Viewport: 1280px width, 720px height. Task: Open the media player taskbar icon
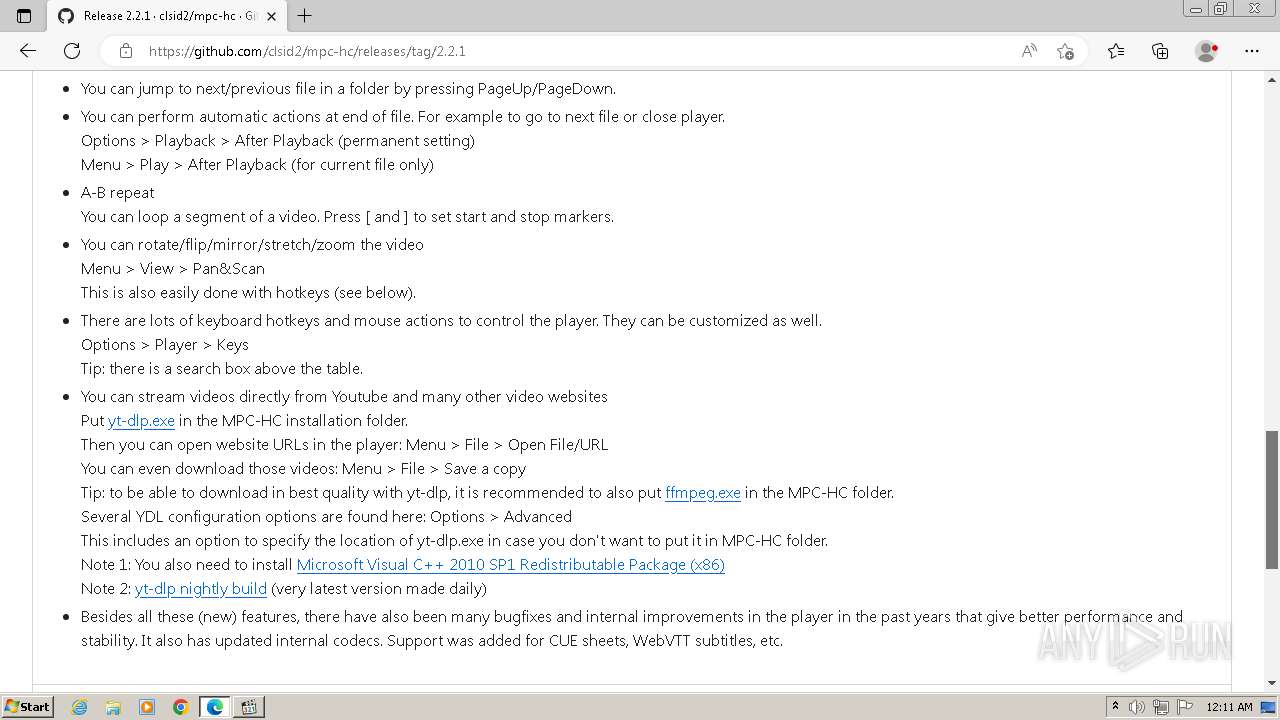pyautogui.click(x=147, y=707)
